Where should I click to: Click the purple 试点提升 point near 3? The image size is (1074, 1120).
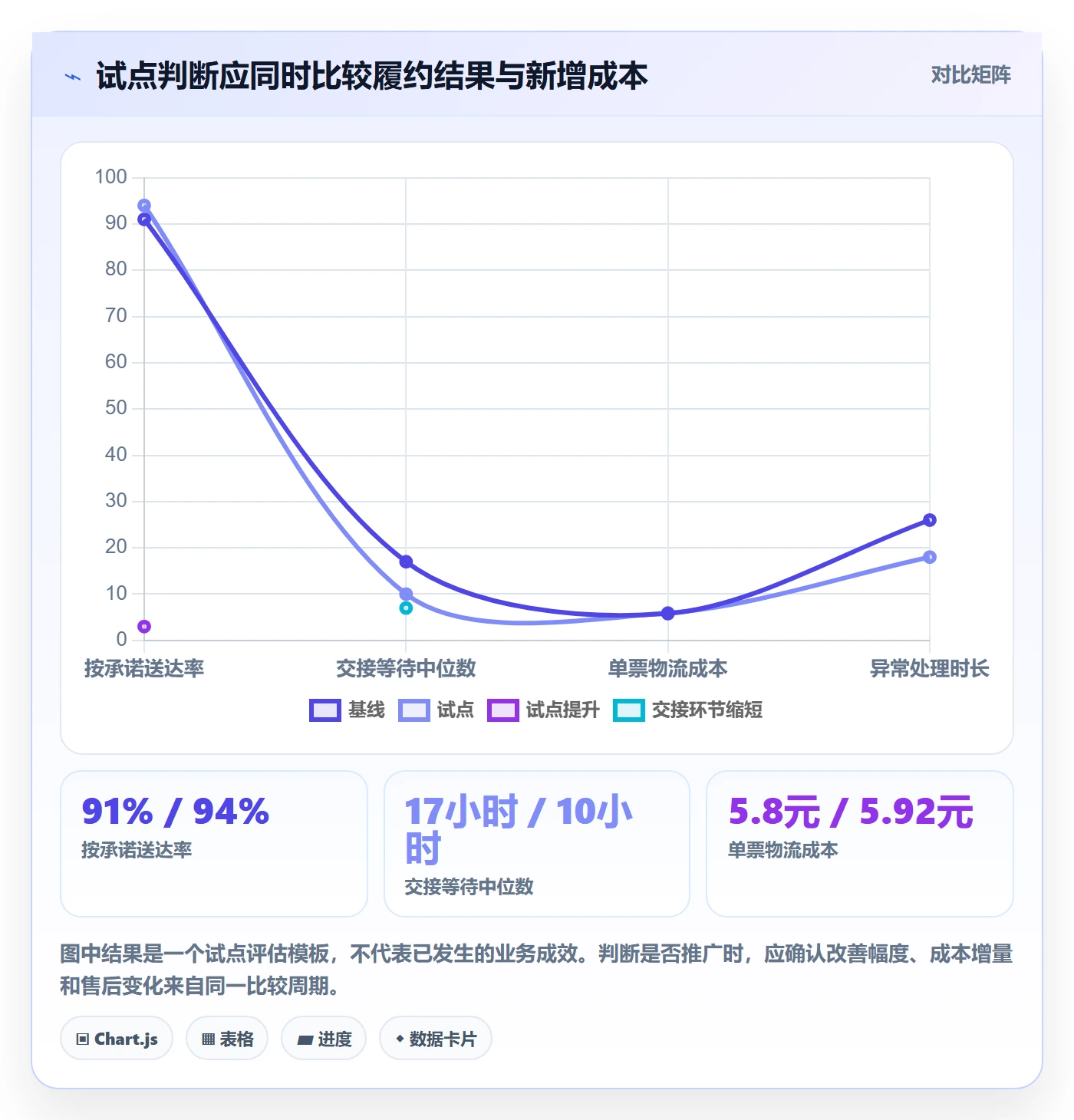(144, 627)
